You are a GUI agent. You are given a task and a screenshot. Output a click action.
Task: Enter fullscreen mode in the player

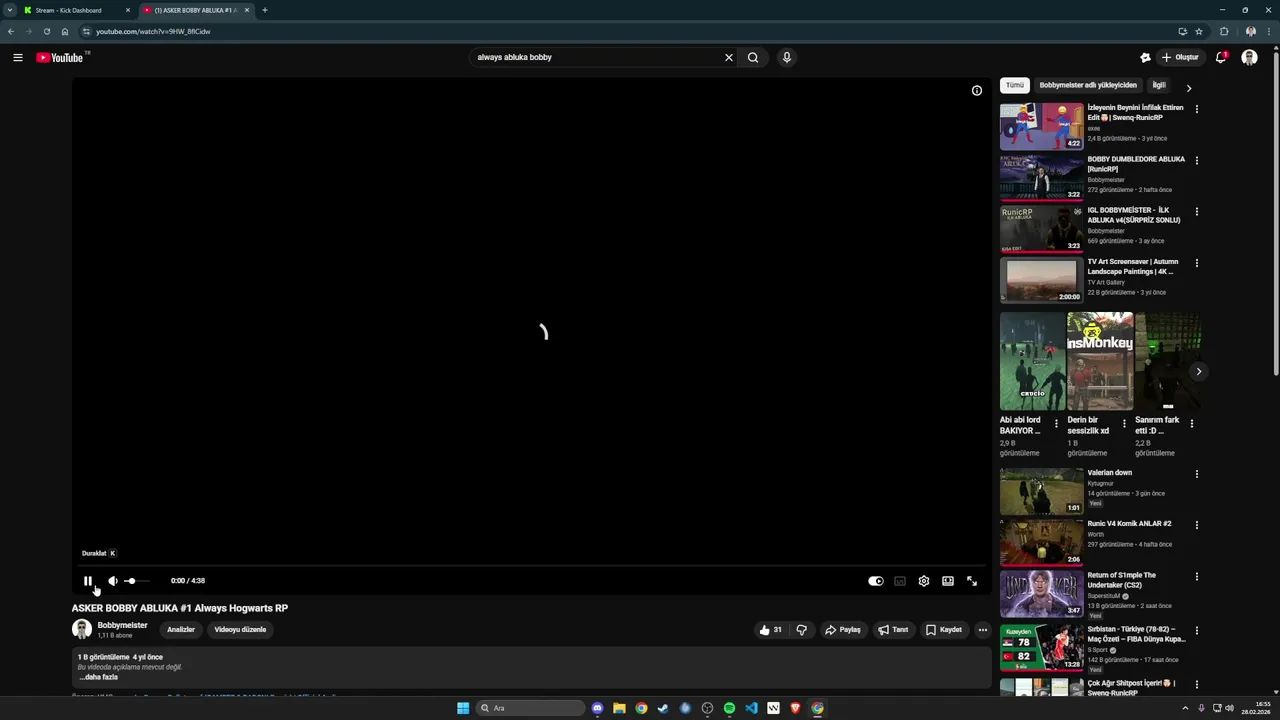pos(972,581)
